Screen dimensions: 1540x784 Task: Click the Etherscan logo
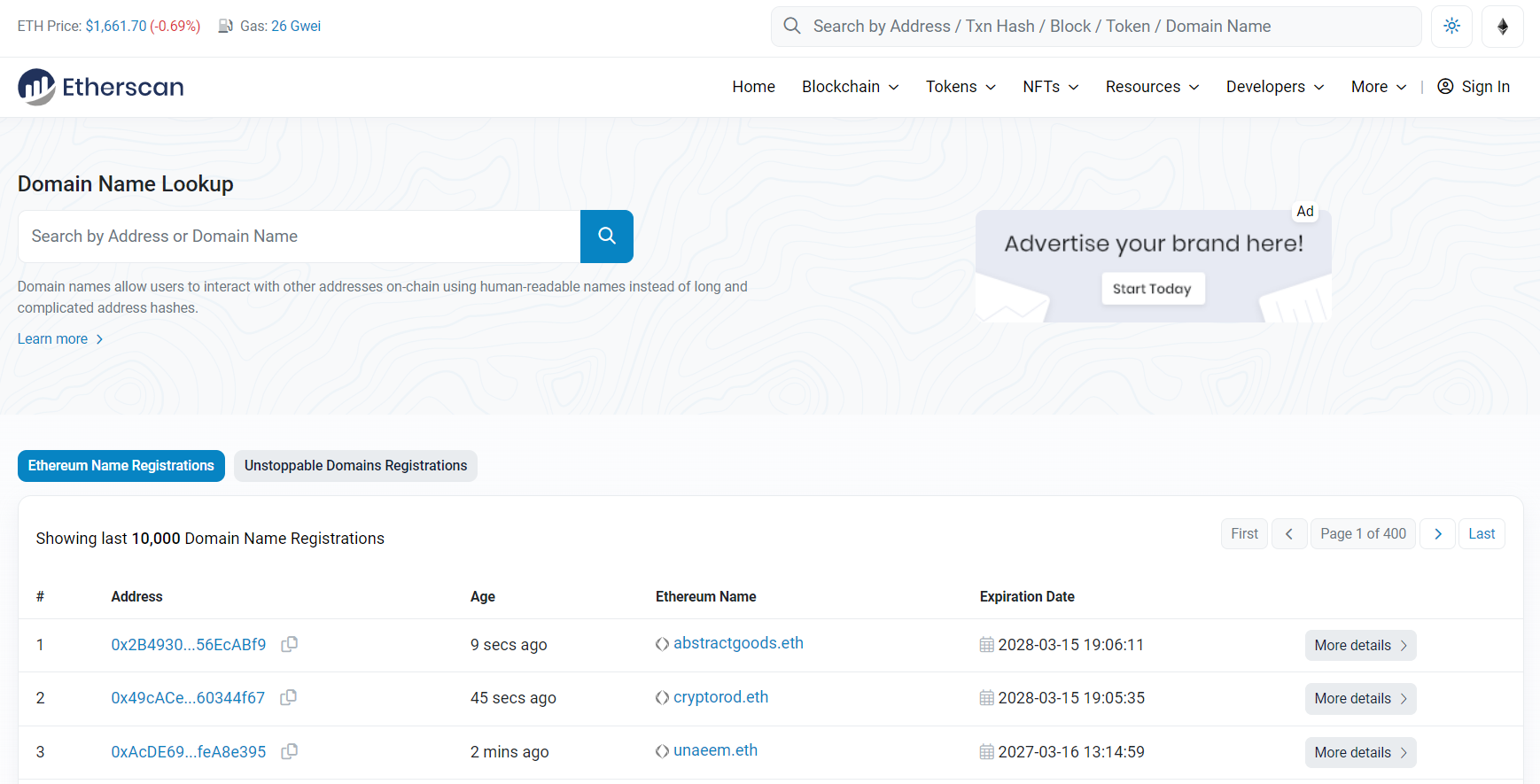101,87
